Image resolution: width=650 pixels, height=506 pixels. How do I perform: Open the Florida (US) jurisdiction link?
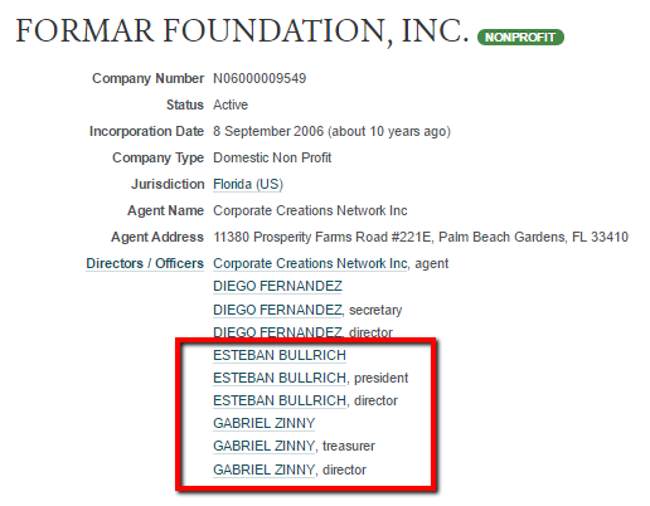point(248,185)
